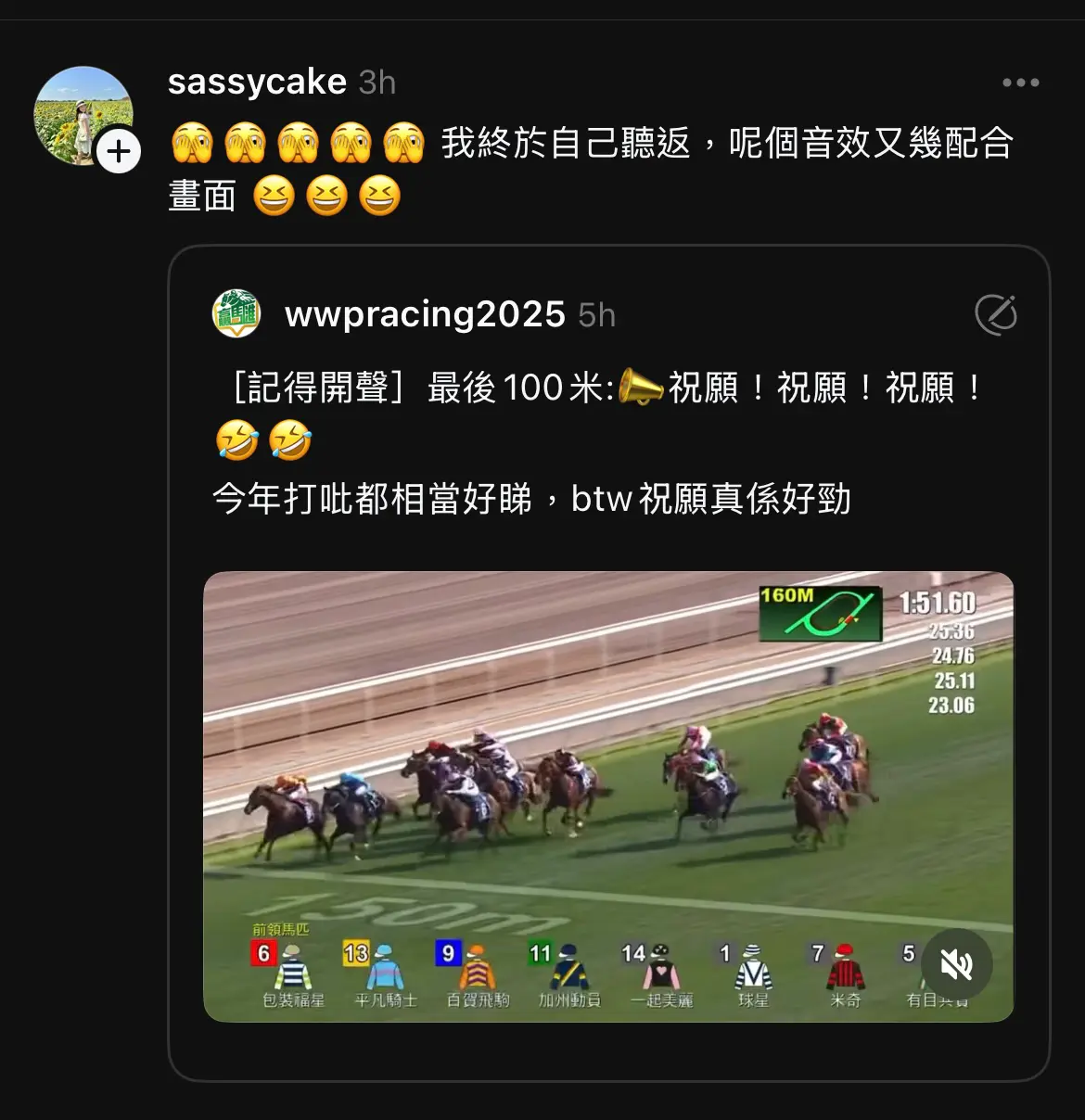Viewport: 1085px width, 1120px height.
Task: Select the number 13 jockey silk icon
Action: [x=385, y=967]
